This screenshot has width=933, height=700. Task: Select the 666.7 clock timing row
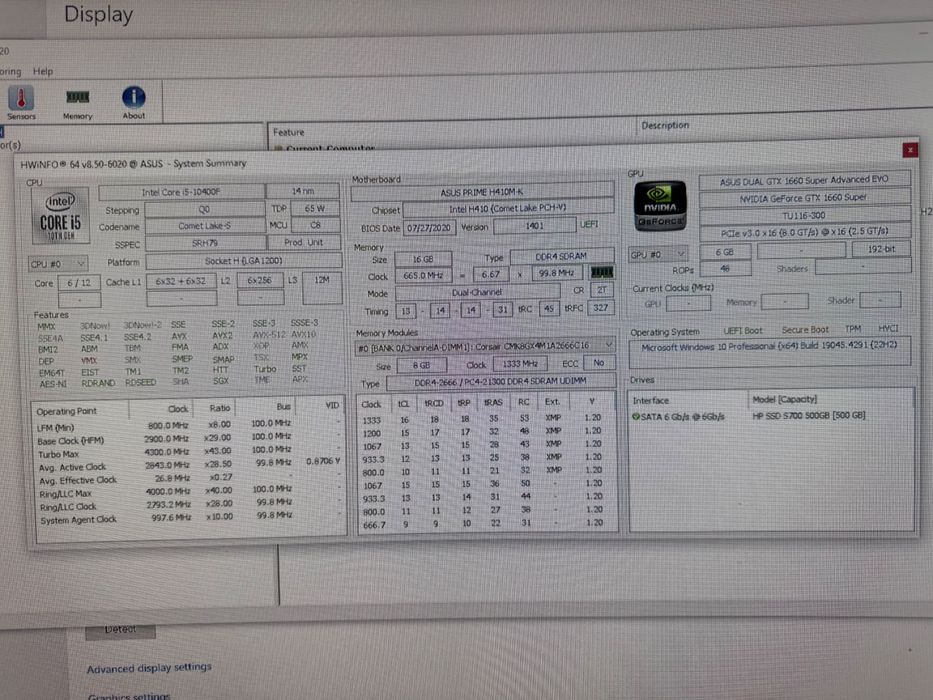[485, 524]
